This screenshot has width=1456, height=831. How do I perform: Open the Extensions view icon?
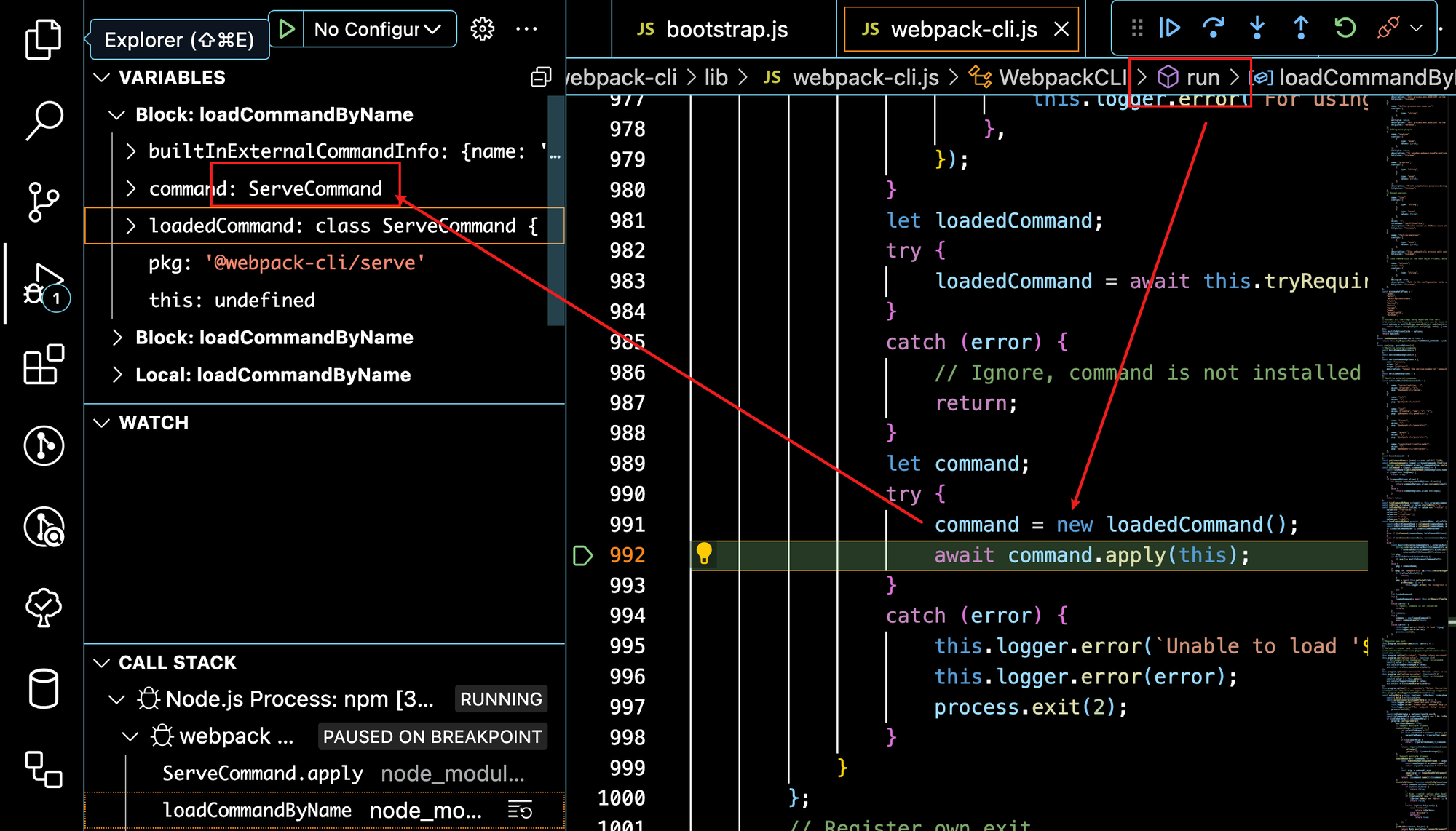43,365
